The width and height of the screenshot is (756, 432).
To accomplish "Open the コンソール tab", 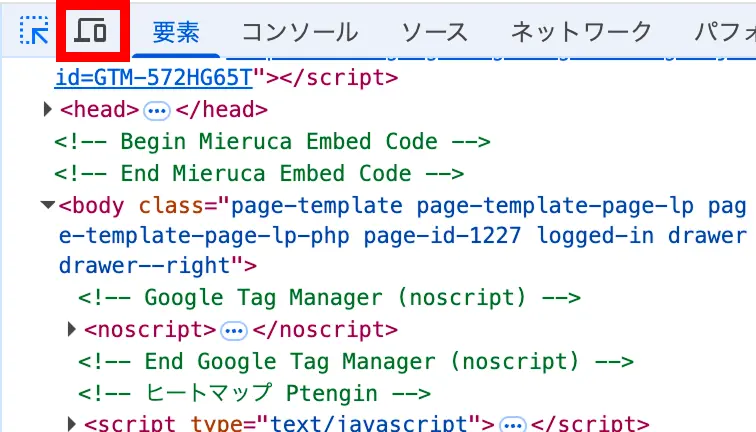I will tap(300, 33).
